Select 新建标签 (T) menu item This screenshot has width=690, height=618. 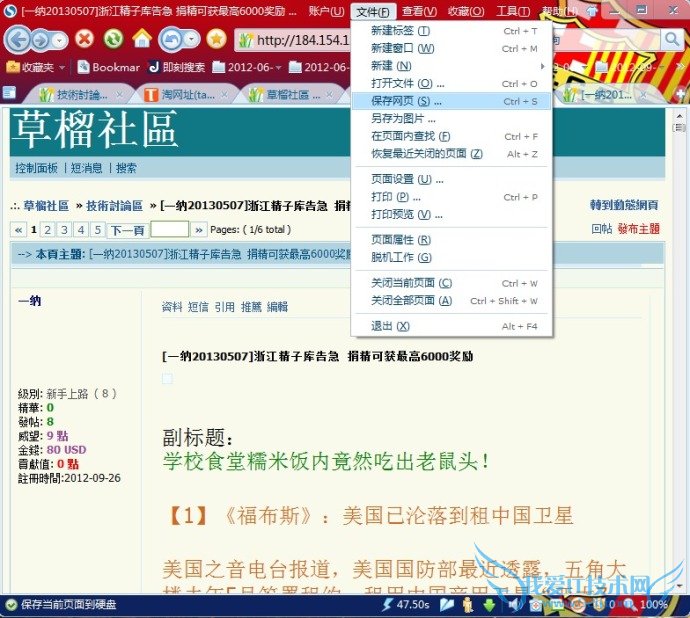click(x=452, y=31)
